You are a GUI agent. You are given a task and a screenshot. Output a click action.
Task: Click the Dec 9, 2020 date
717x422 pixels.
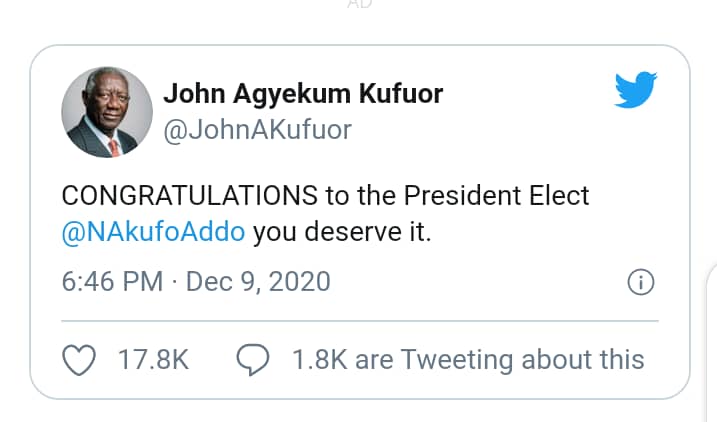pos(259,282)
